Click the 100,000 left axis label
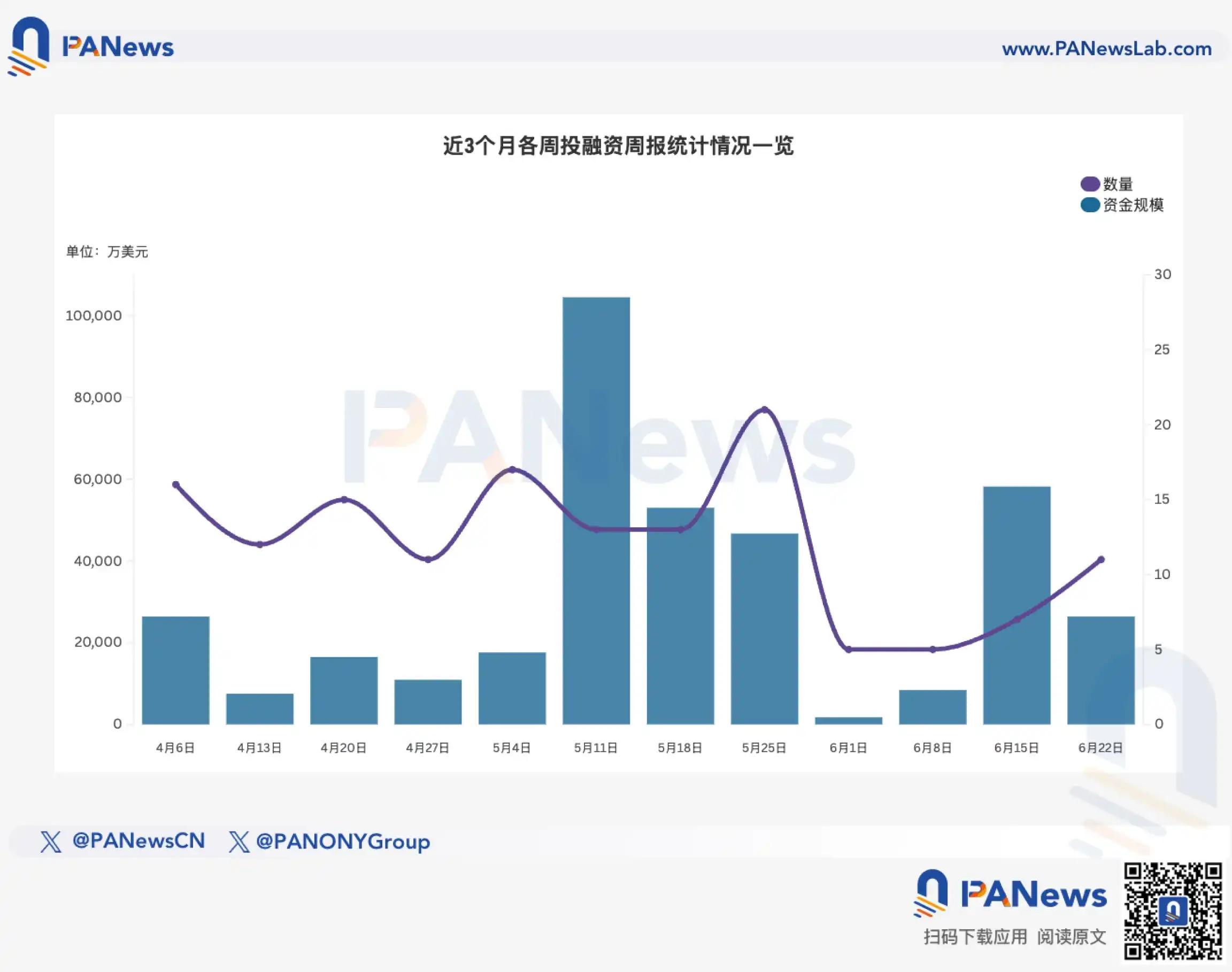Screen dimensions: 1232x972 click(94, 316)
